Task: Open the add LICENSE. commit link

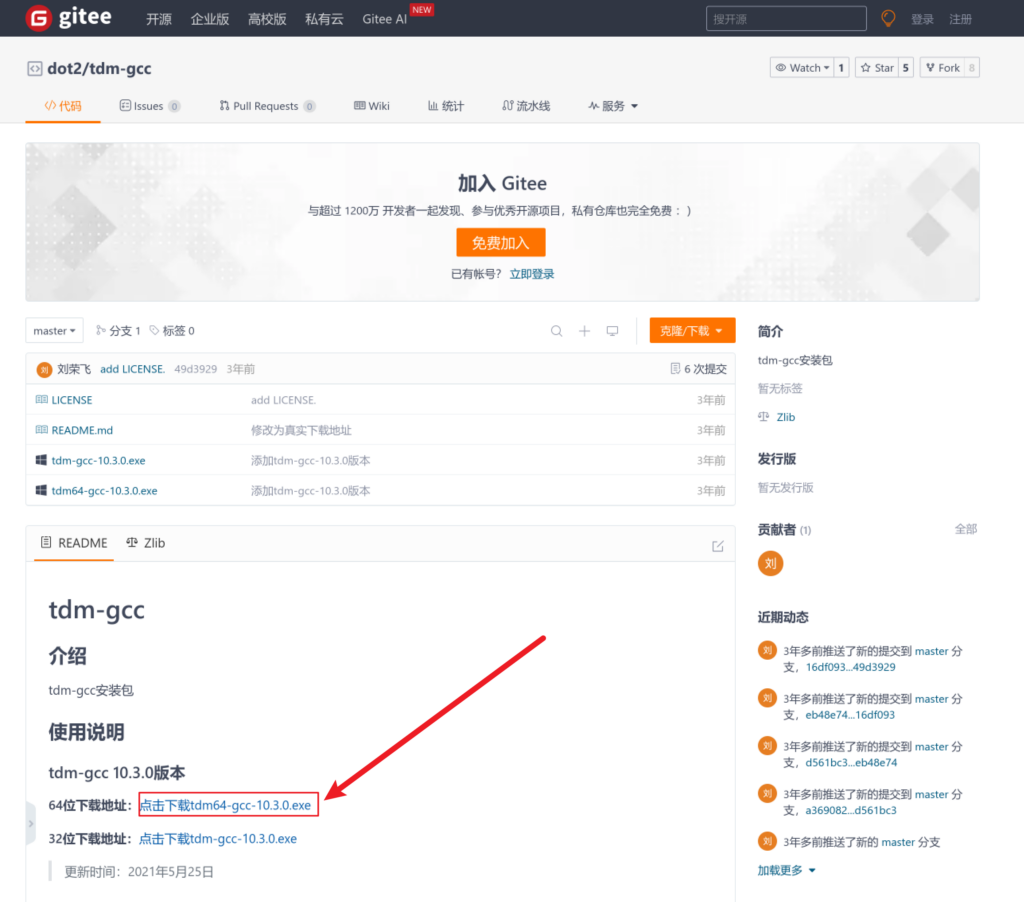Action: coord(133,369)
